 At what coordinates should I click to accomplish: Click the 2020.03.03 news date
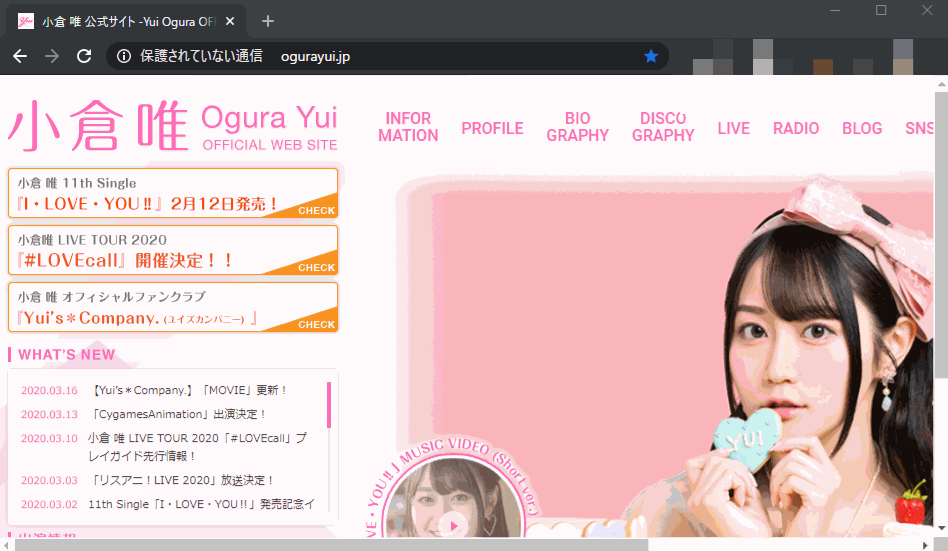pos(50,480)
